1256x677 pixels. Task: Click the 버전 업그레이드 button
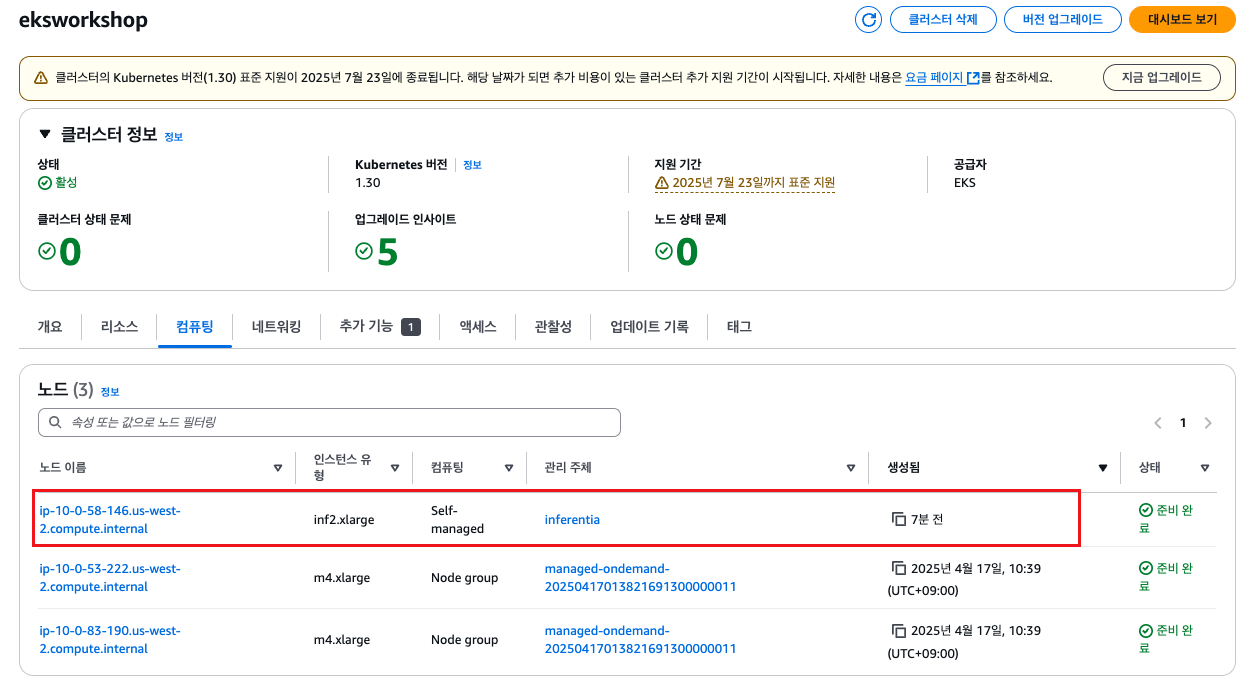point(1063,19)
